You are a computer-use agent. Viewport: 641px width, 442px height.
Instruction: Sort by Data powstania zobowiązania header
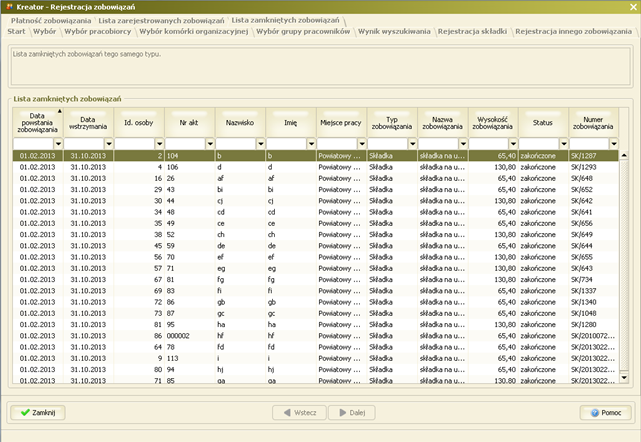point(38,123)
